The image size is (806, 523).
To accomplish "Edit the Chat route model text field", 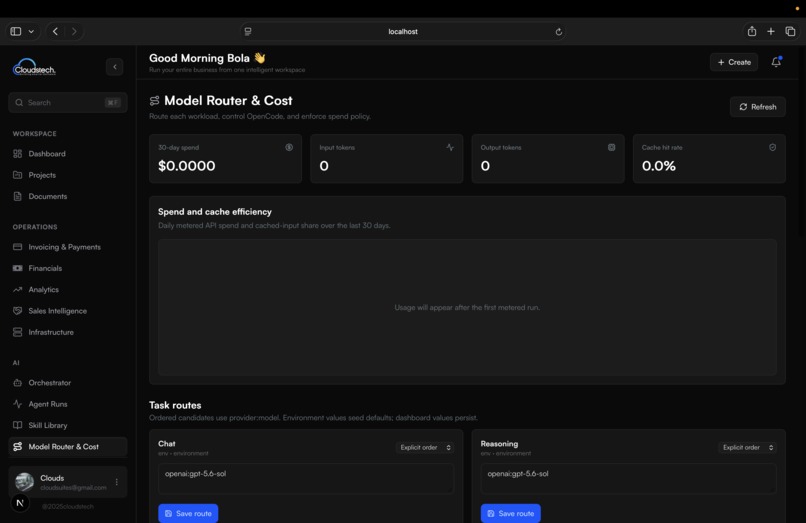I will pos(306,478).
